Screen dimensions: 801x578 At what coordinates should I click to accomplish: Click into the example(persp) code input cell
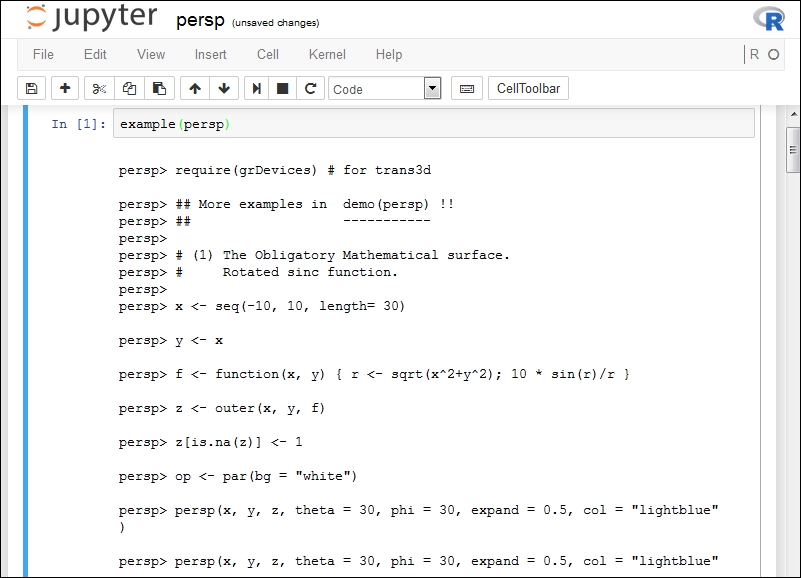pos(434,124)
